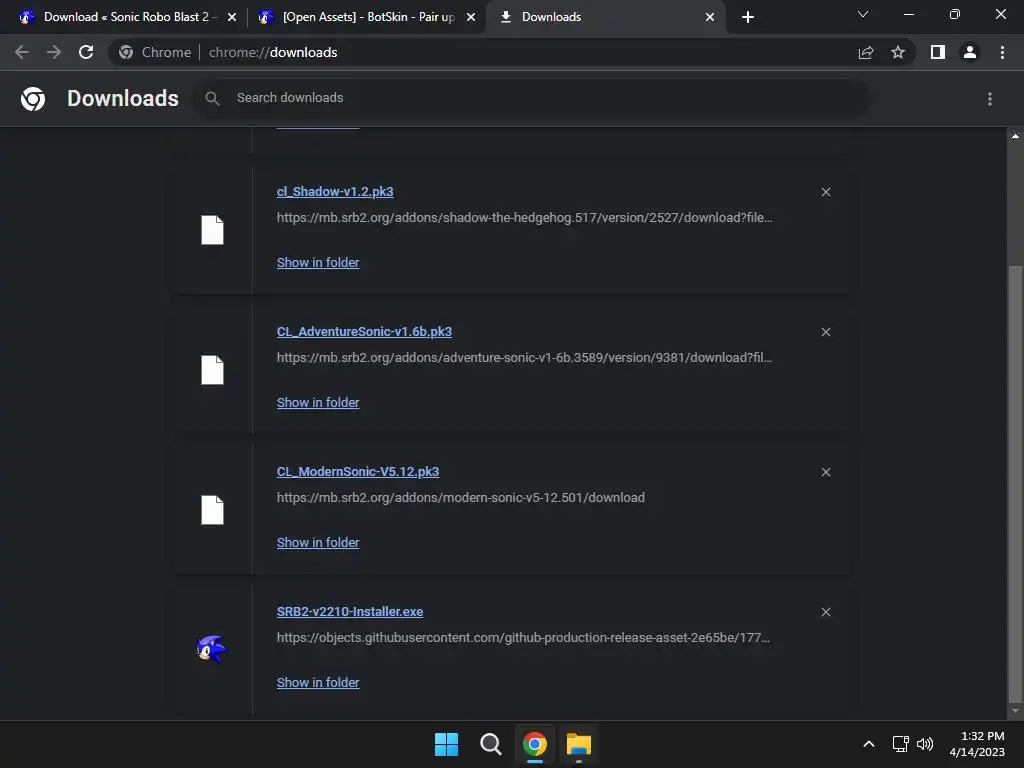This screenshot has width=1024, height=768.
Task: Click the file icon for cl_Shadow-v1.2.pk3
Action: point(212,230)
